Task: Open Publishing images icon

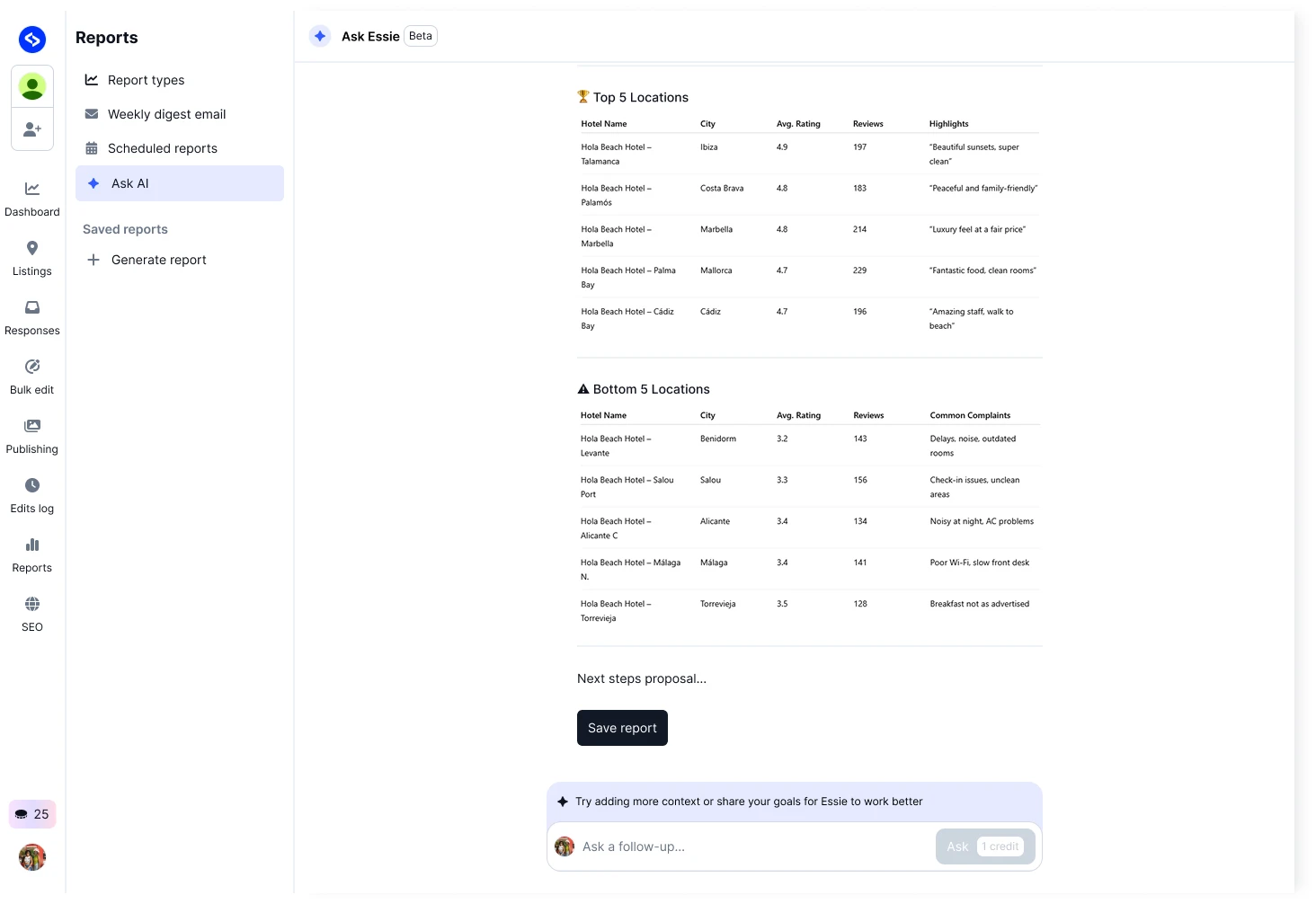Action: coord(32,426)
